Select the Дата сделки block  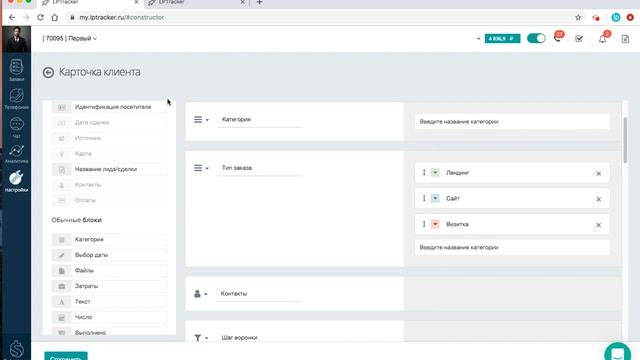(x=109, y=122)
